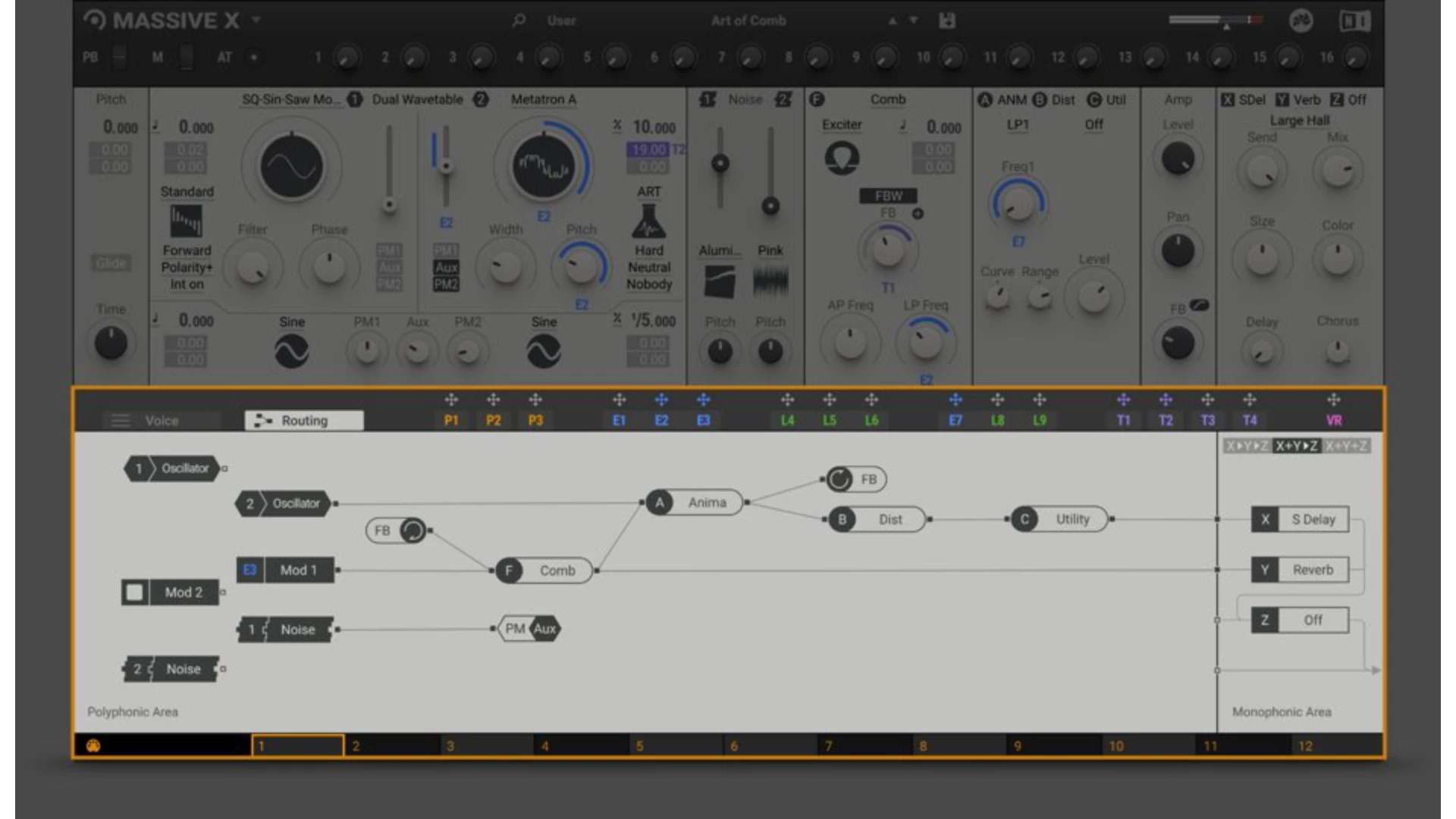Select the Anima A routing node
Image resolution: width=1456 pixels, height=819 pixels.
coord(694,502)
